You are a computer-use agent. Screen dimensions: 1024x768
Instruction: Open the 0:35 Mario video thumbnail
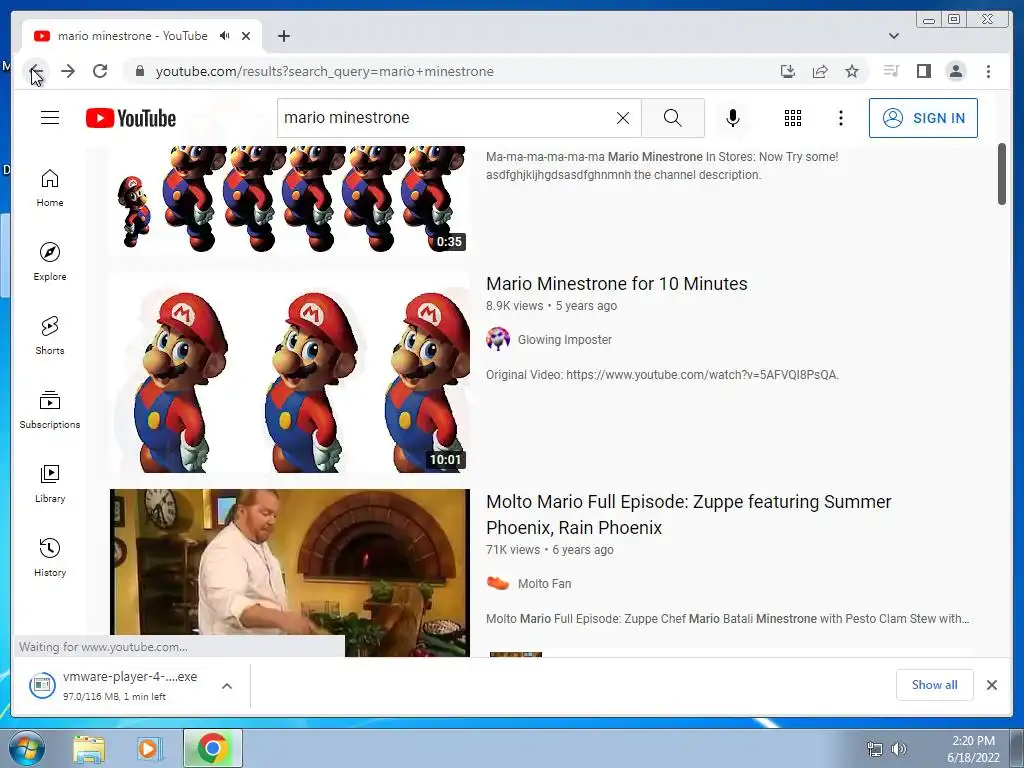(289, 199)
